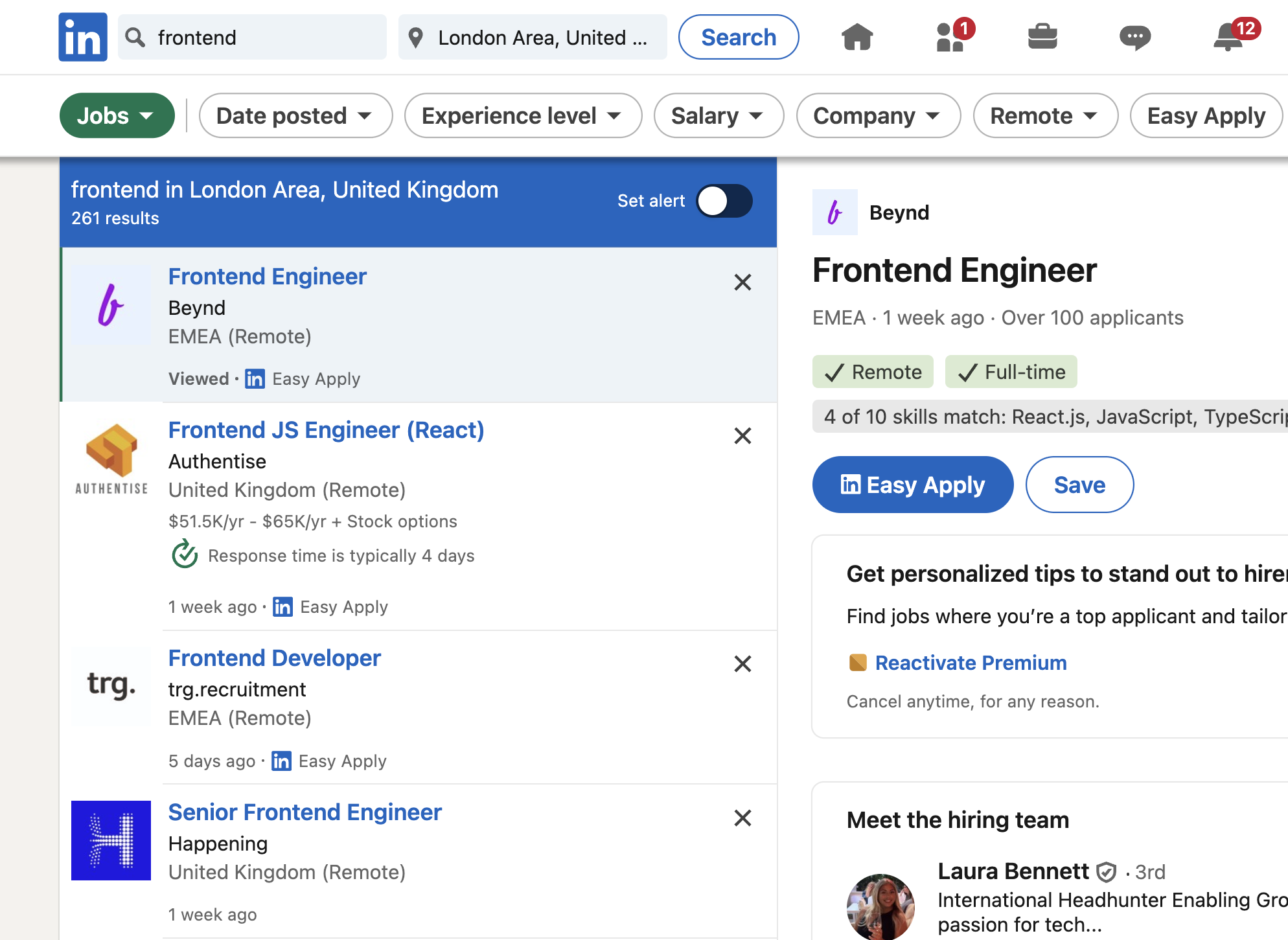This screenshot has width=1288, height=940.
Task: Click the Authentise company logo
Action: tap(111, 459)
